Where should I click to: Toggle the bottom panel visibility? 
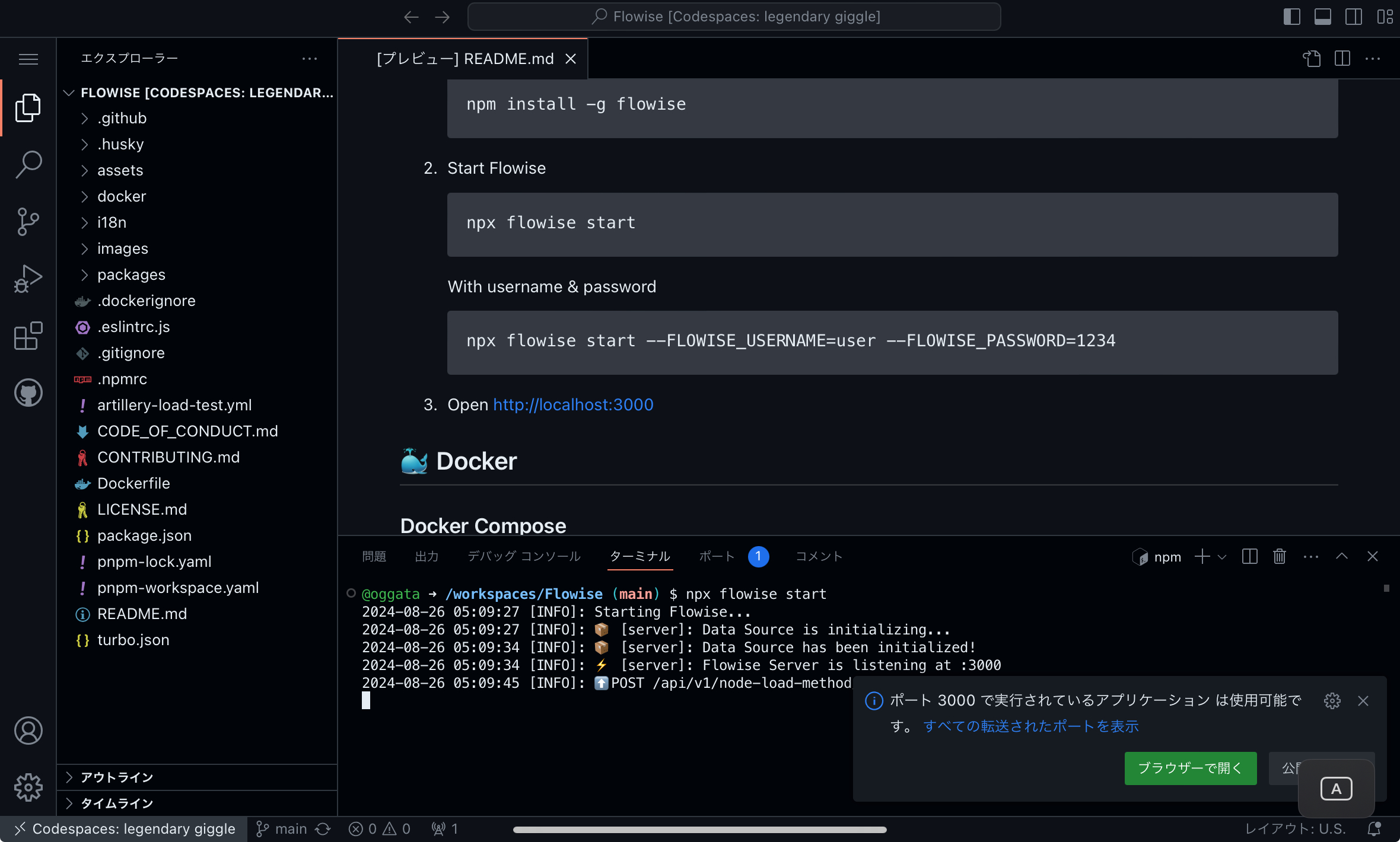[1323, 16]
